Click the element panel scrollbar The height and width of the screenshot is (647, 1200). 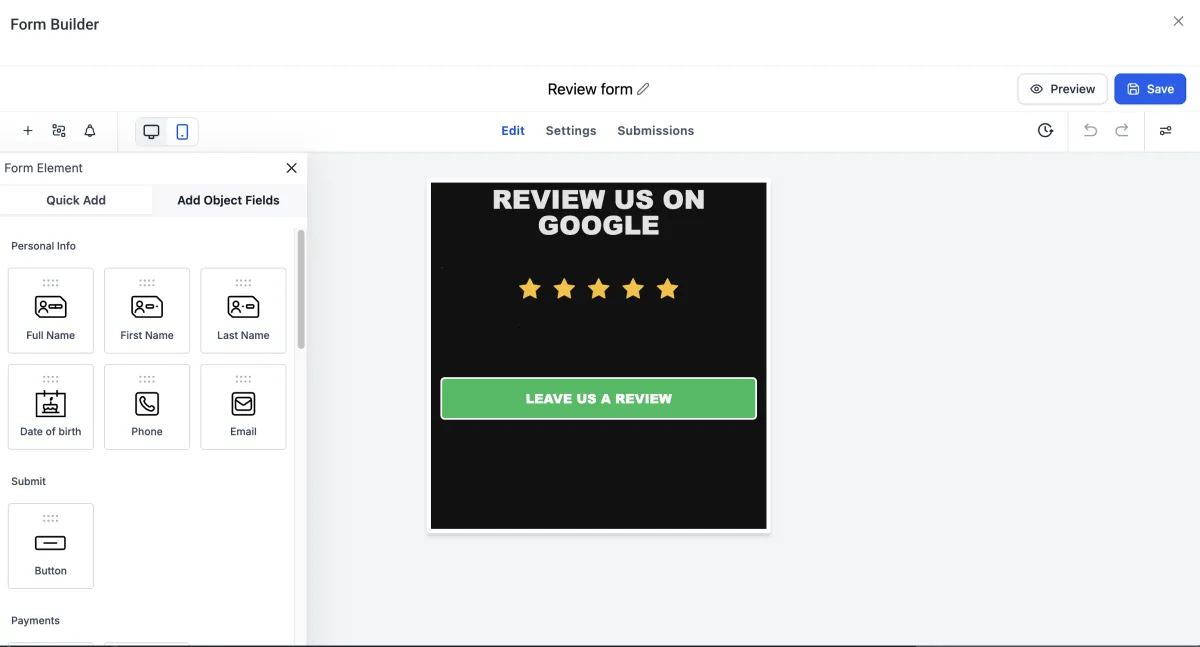point(301,289)
